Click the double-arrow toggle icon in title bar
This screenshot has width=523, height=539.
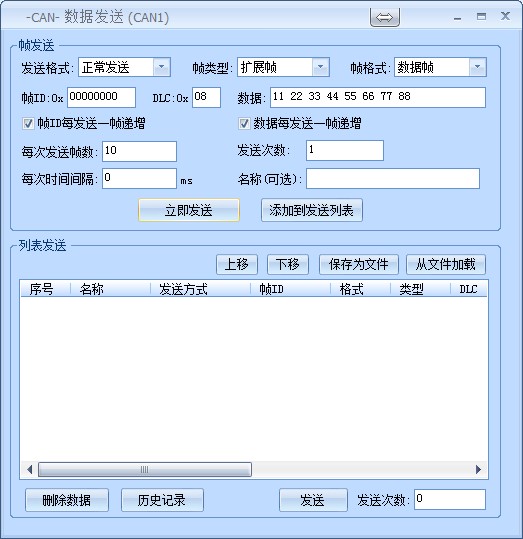point(384,17)
